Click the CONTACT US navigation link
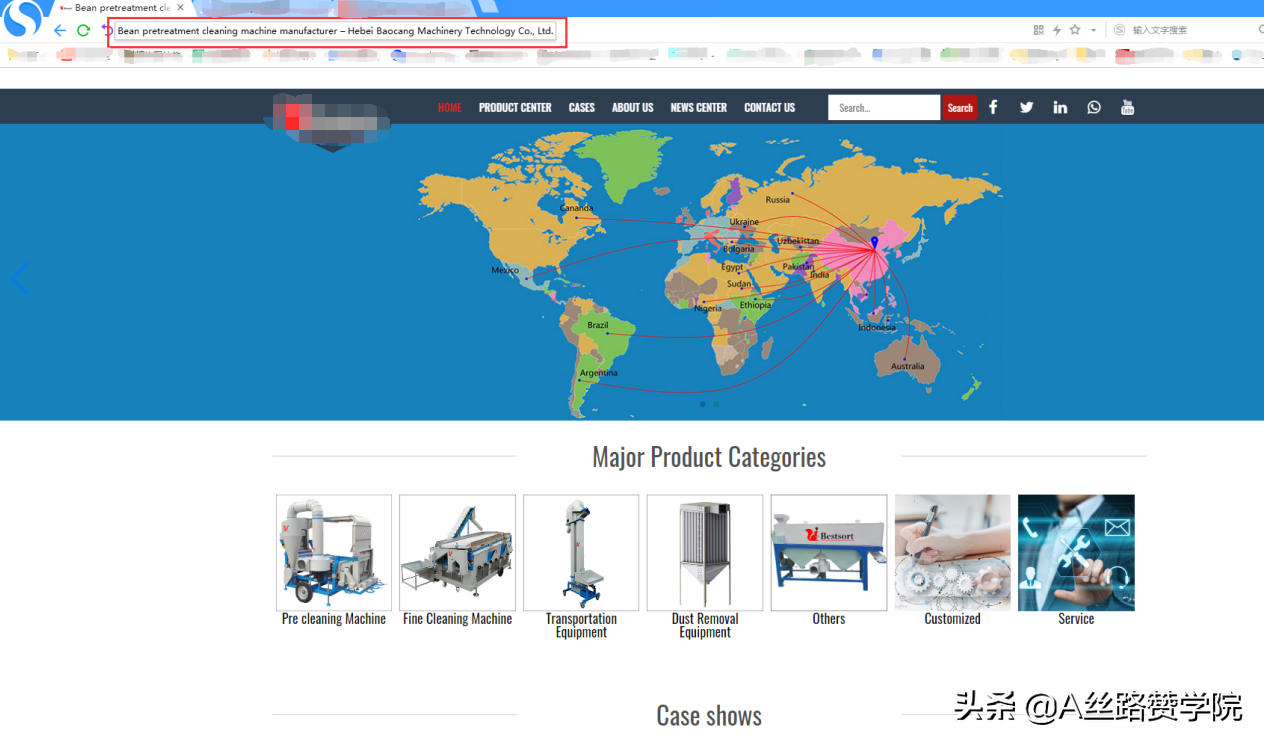The height and width of the screenshot is (744, 1264). pyautogui.click(x=769, y=108)
